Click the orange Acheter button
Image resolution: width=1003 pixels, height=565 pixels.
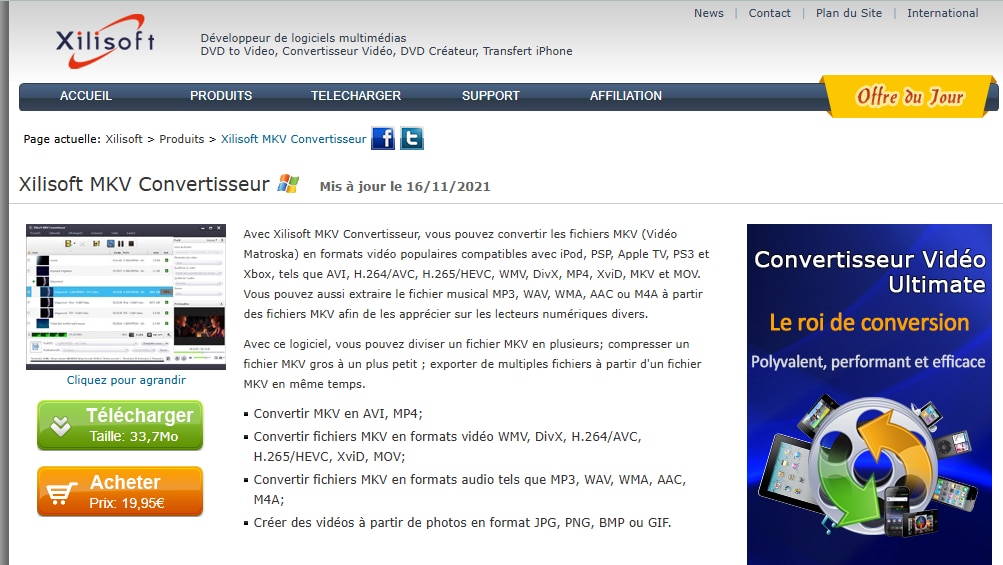click(x=120, y=491)
